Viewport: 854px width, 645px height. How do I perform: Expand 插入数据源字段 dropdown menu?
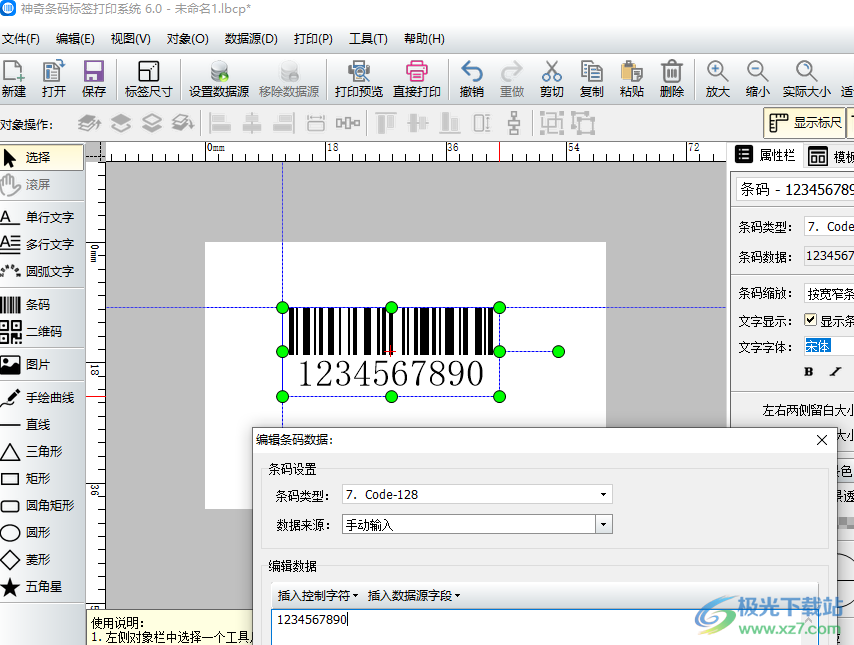[x=414, y=595]
